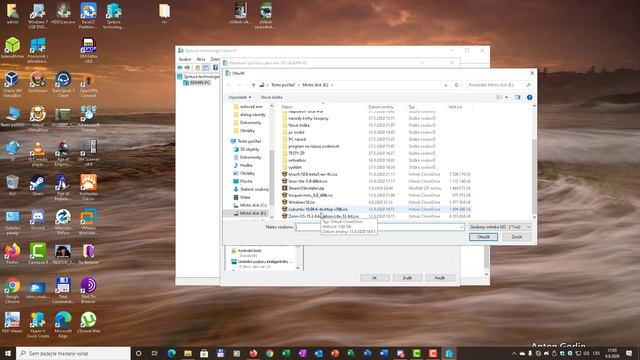Click Použít in the settings dialog

click(x=440, y=278)
